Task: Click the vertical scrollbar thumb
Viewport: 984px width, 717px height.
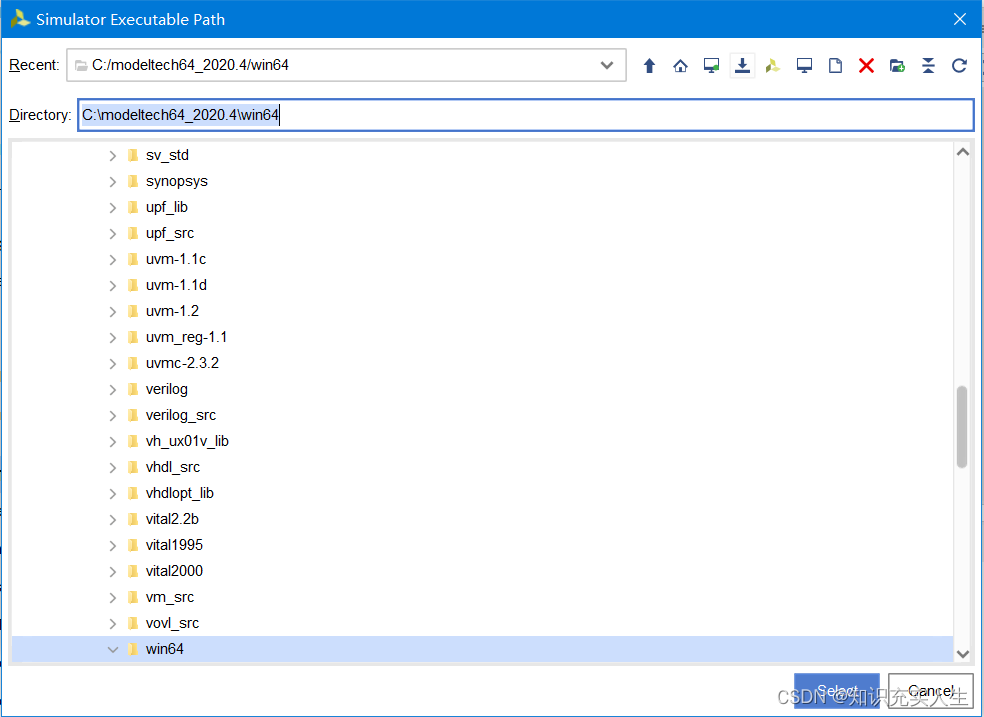Action: click(962, 427)
